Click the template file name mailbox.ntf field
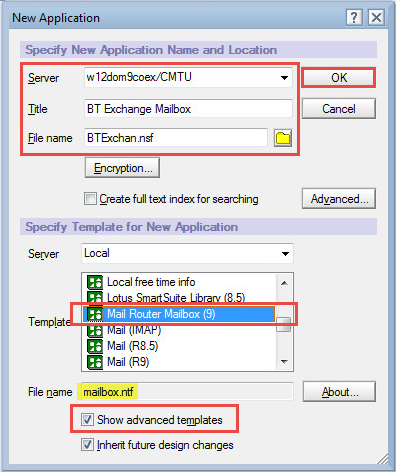This screenshot has width=396, height=472. [187, 392]
